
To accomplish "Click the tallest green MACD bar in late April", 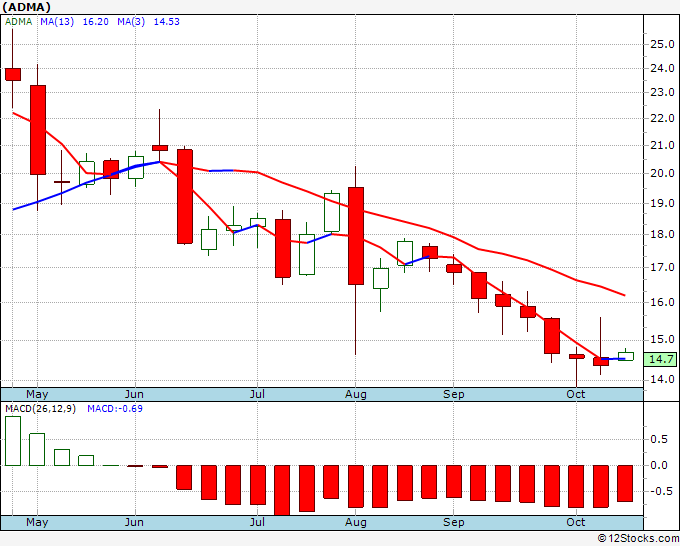I will [13, 441].
